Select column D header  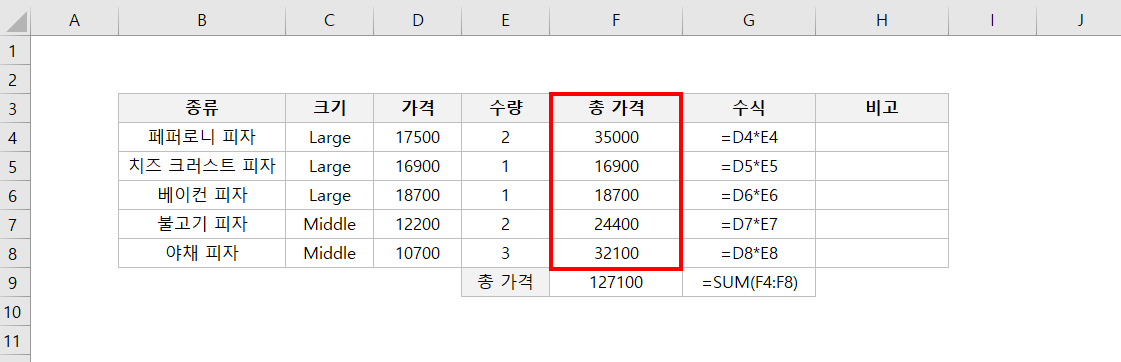pyautogui.click(x=418, y=21)
